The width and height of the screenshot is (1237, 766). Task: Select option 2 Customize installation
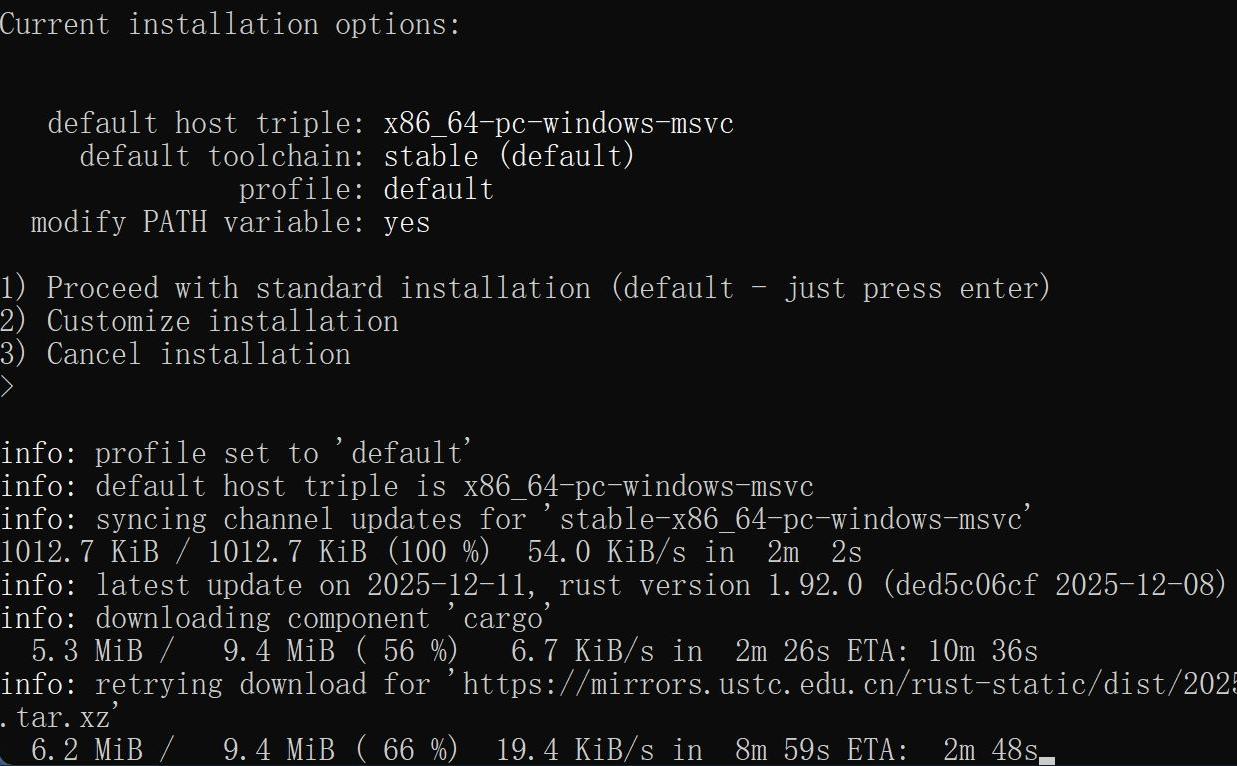pos(200,322)
